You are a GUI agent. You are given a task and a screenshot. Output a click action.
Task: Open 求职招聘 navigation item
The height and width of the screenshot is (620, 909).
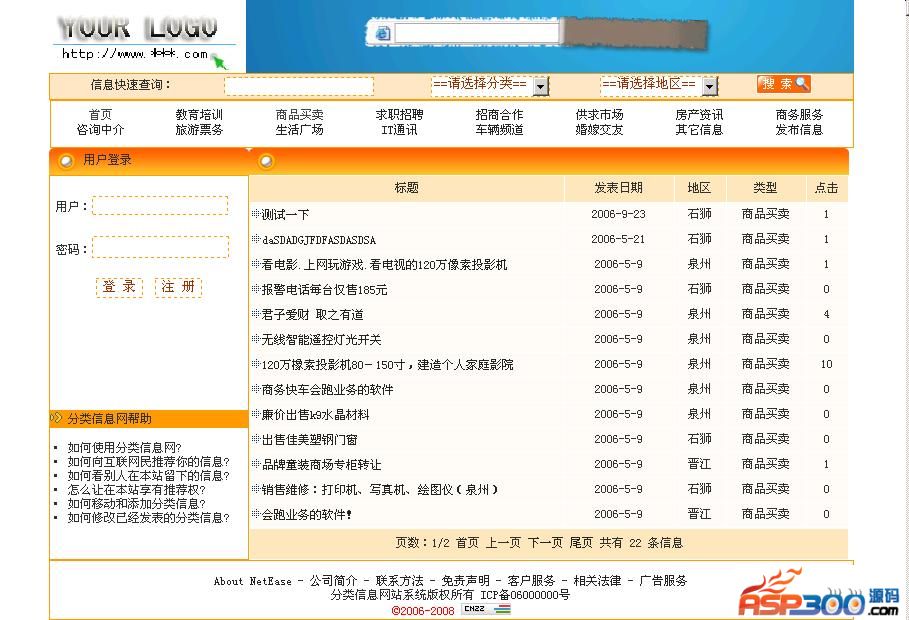[399, 115]
